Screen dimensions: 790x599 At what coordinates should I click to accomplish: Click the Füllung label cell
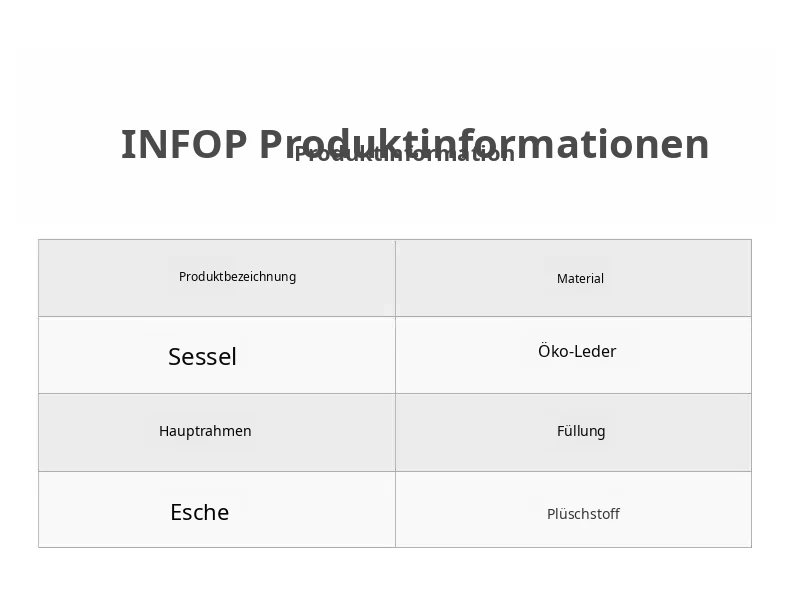[573, 433]
